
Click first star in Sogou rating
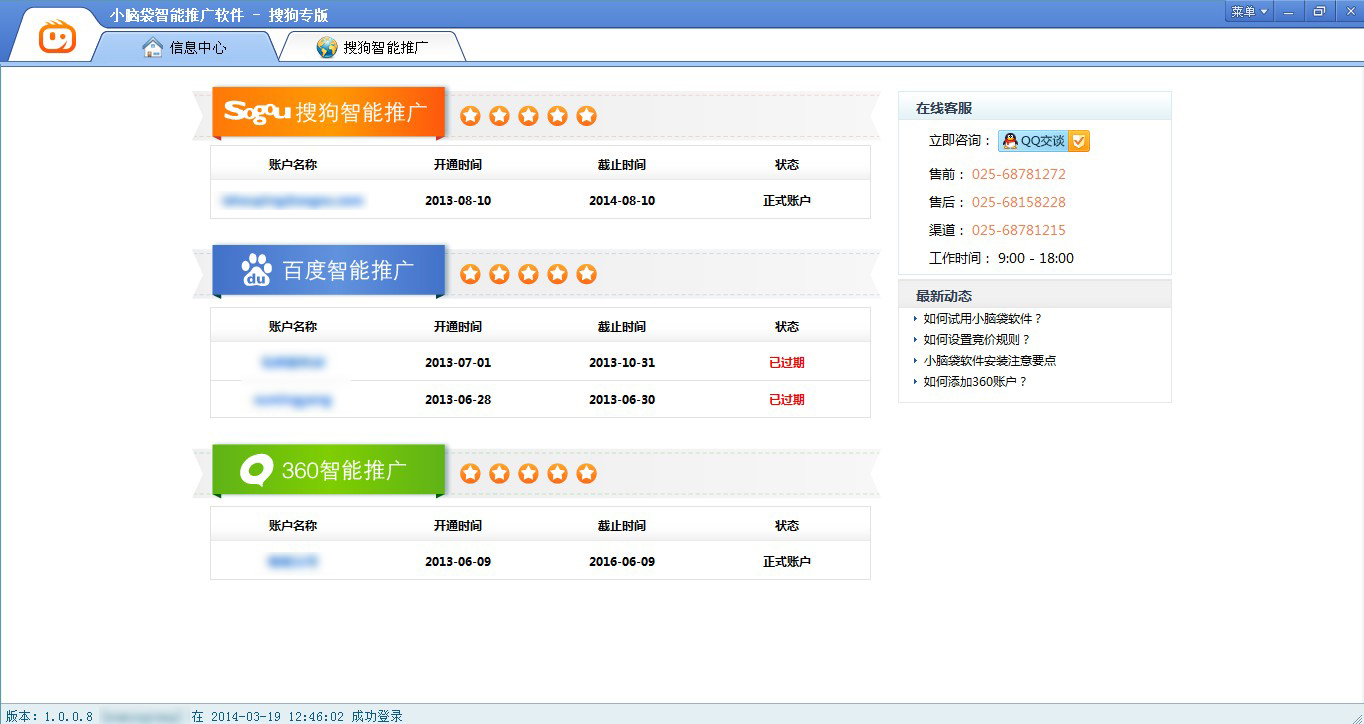tap(470, 116)
